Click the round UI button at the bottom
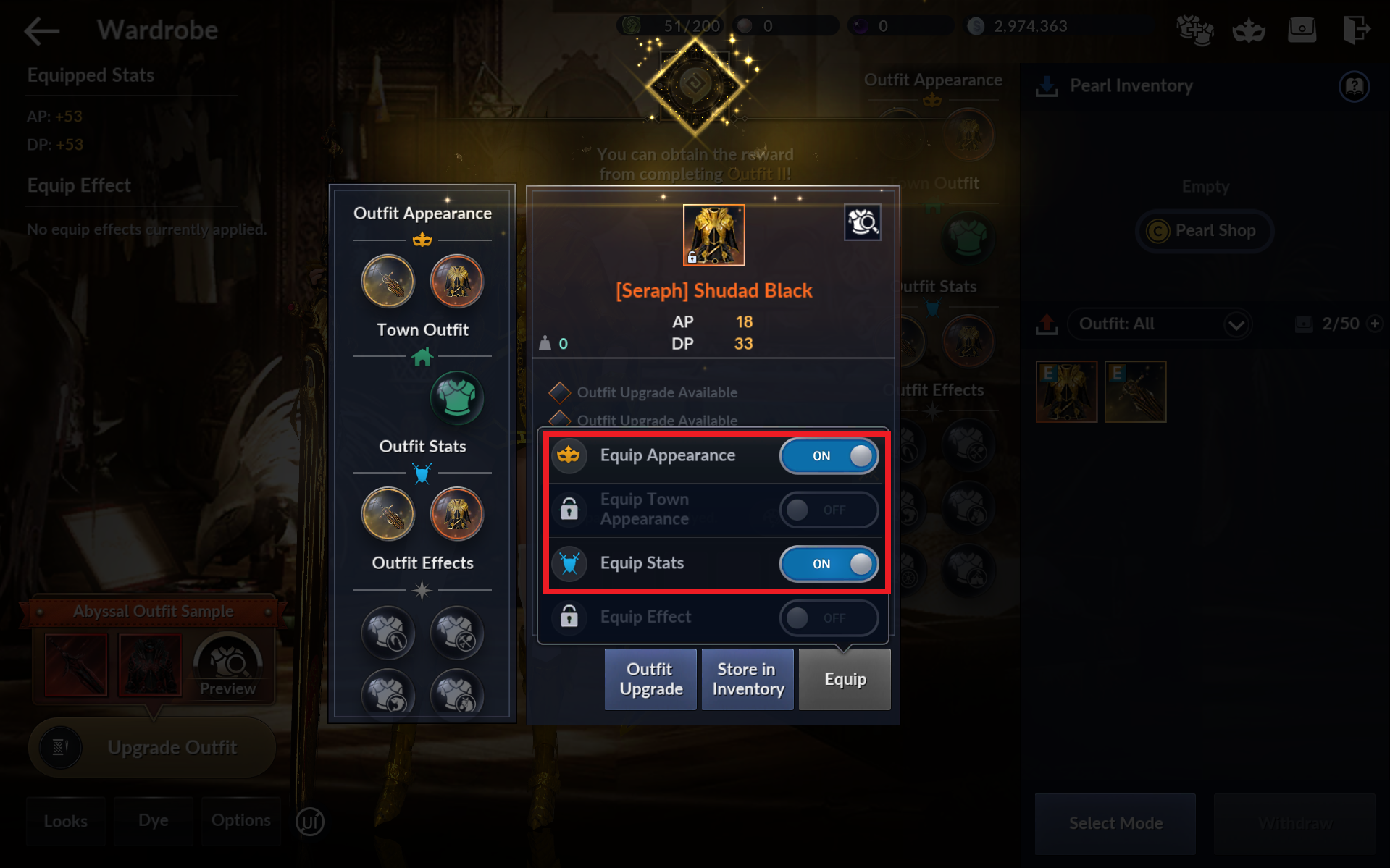Viewport: 1390px width, 868px height. [x=310, y=822]
